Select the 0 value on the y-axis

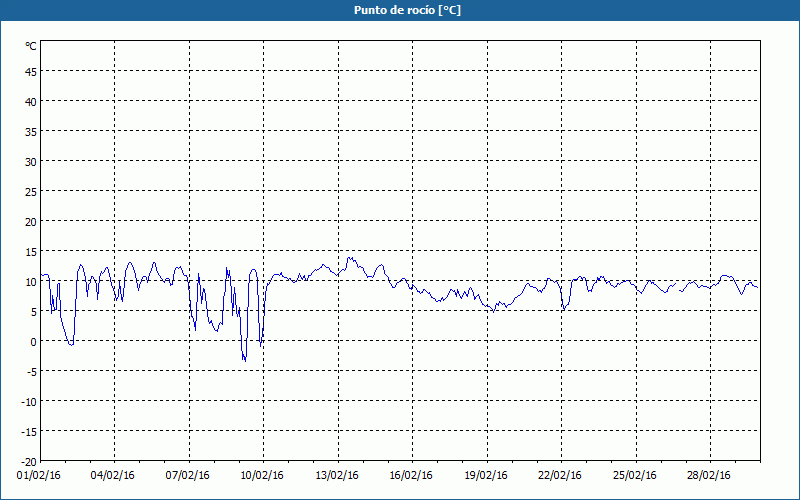(x=34, y=342)
